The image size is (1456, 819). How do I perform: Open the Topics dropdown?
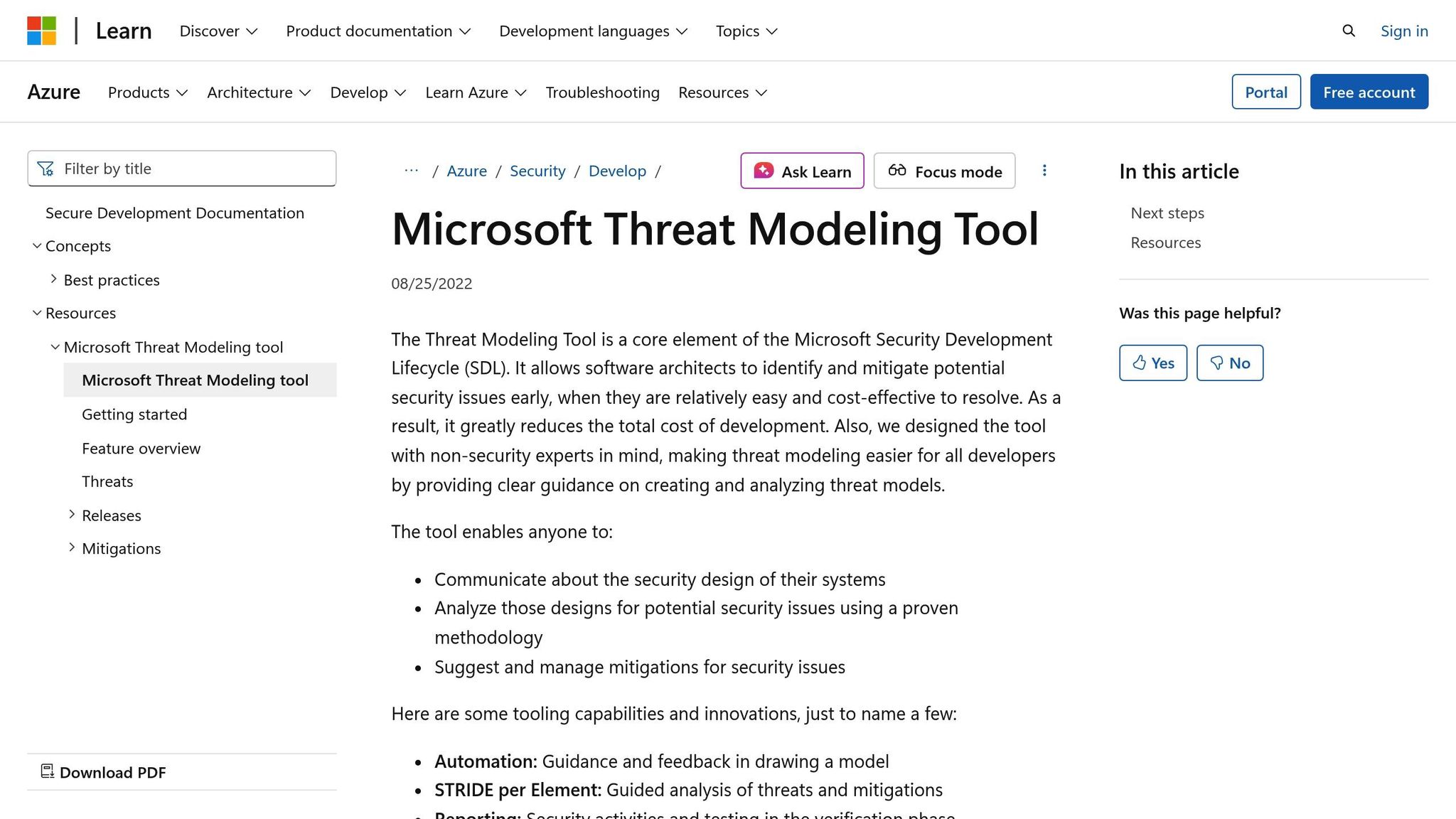pyautogui.click(x=746, y=31)
